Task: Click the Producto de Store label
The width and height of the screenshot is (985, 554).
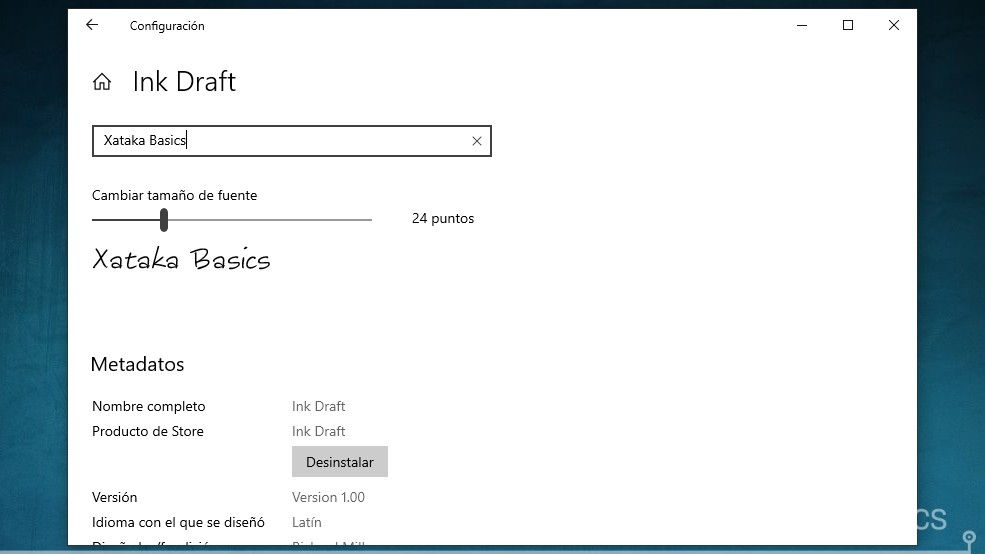Action: (148, 432)
